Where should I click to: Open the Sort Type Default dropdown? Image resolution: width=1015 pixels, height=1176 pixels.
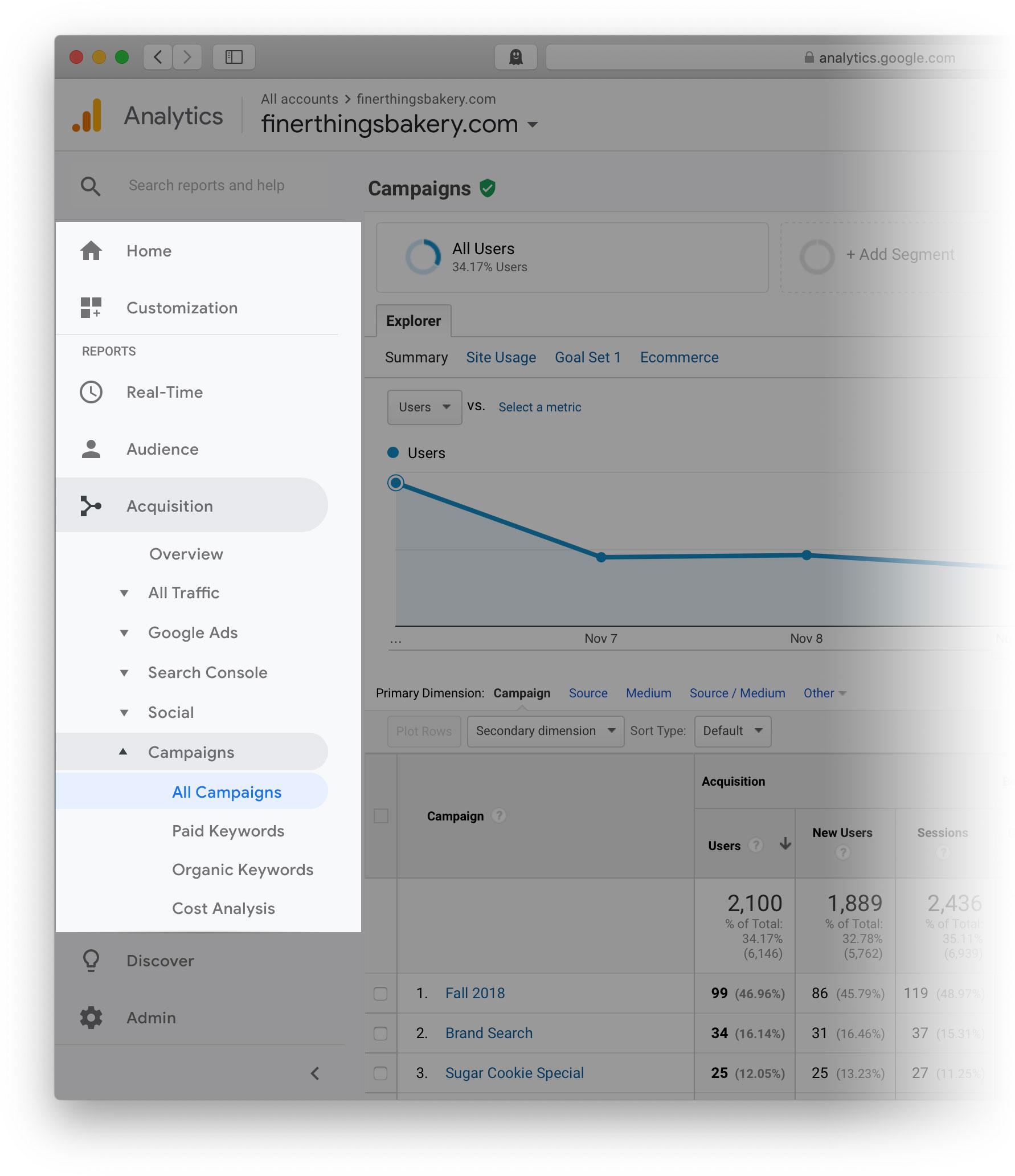732,731
